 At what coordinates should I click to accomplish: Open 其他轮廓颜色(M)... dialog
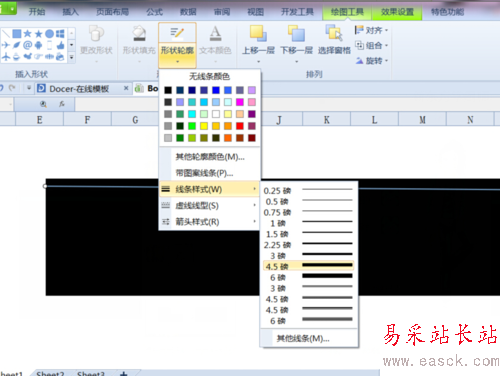209,157
